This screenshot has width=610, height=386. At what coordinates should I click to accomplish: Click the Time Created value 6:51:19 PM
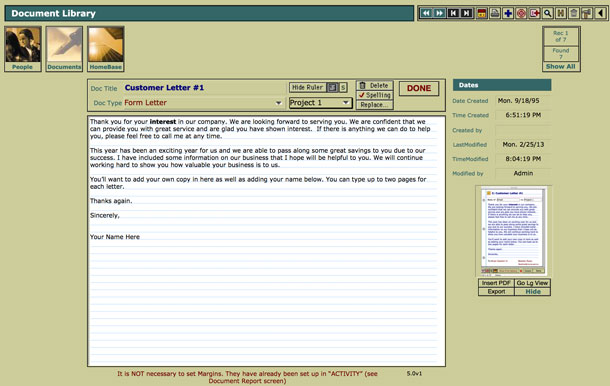point(523,115)
